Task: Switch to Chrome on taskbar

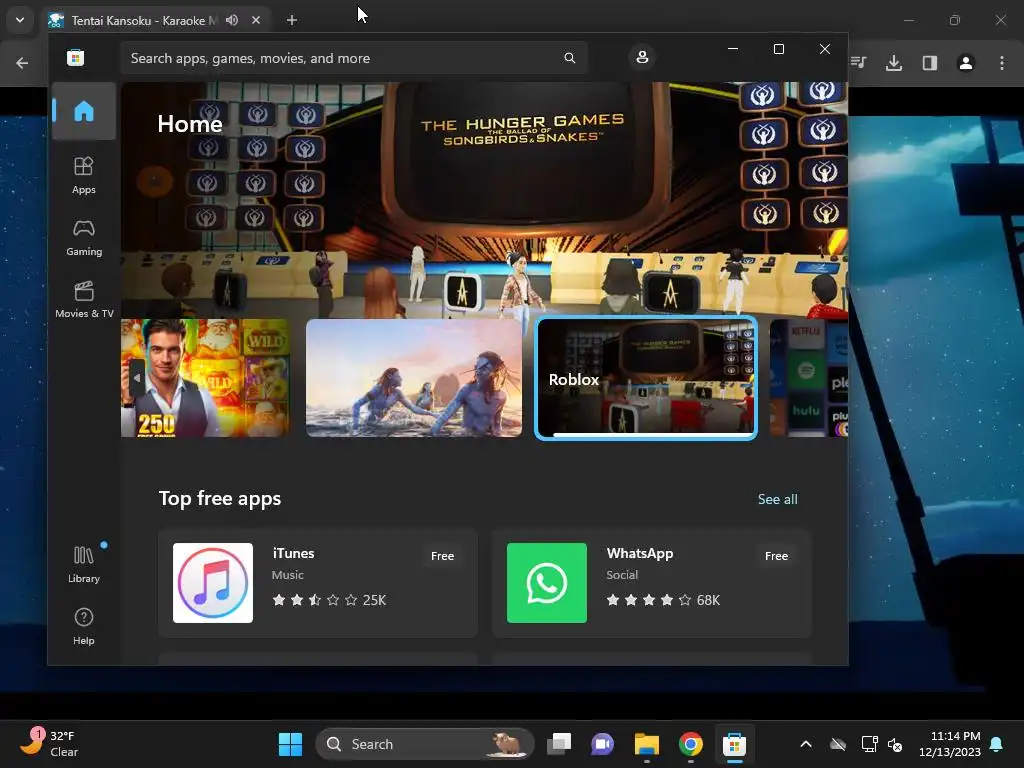Action: click(x=690, y=744)
